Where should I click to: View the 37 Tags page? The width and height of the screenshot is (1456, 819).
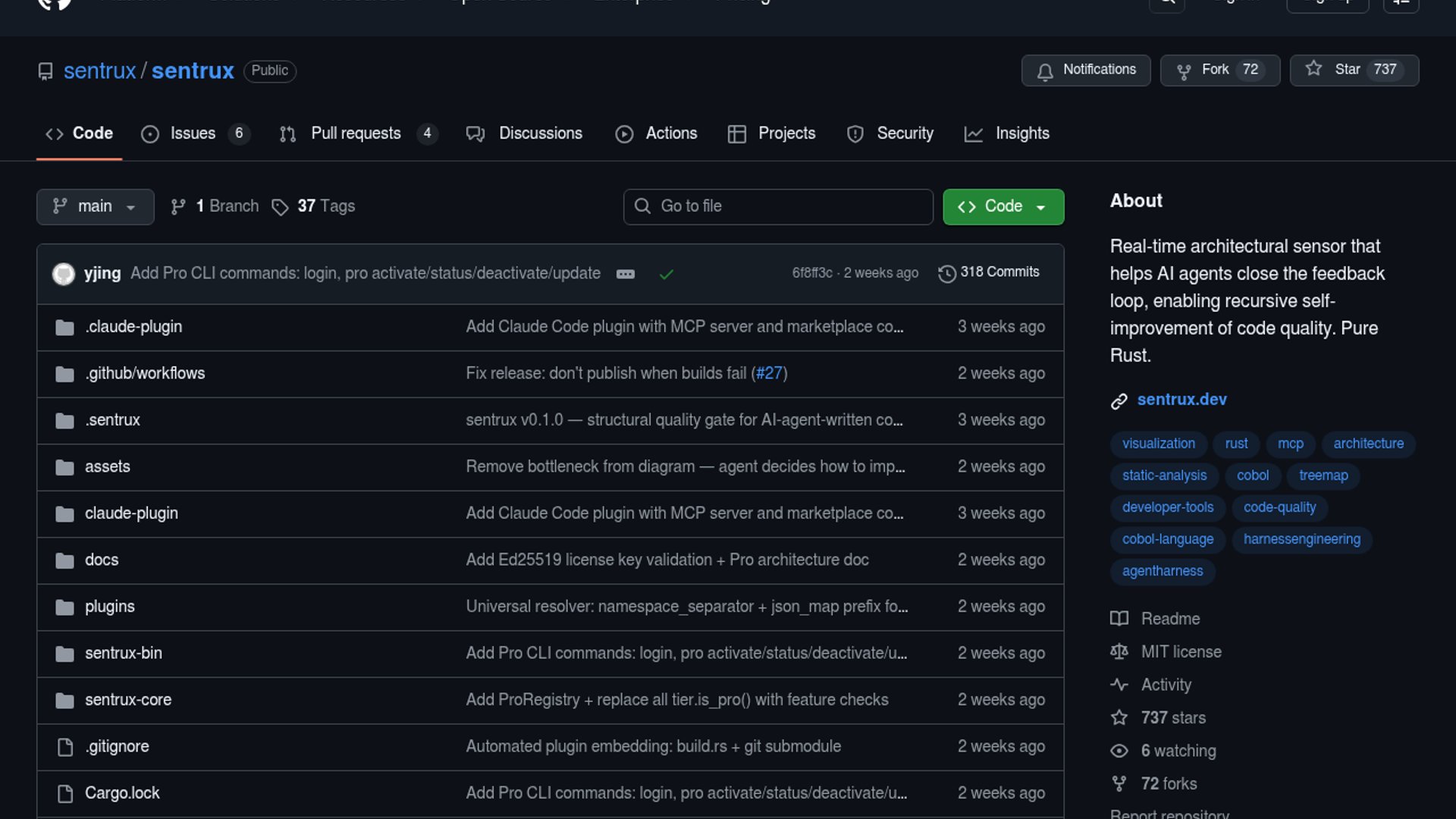(325, 206)
